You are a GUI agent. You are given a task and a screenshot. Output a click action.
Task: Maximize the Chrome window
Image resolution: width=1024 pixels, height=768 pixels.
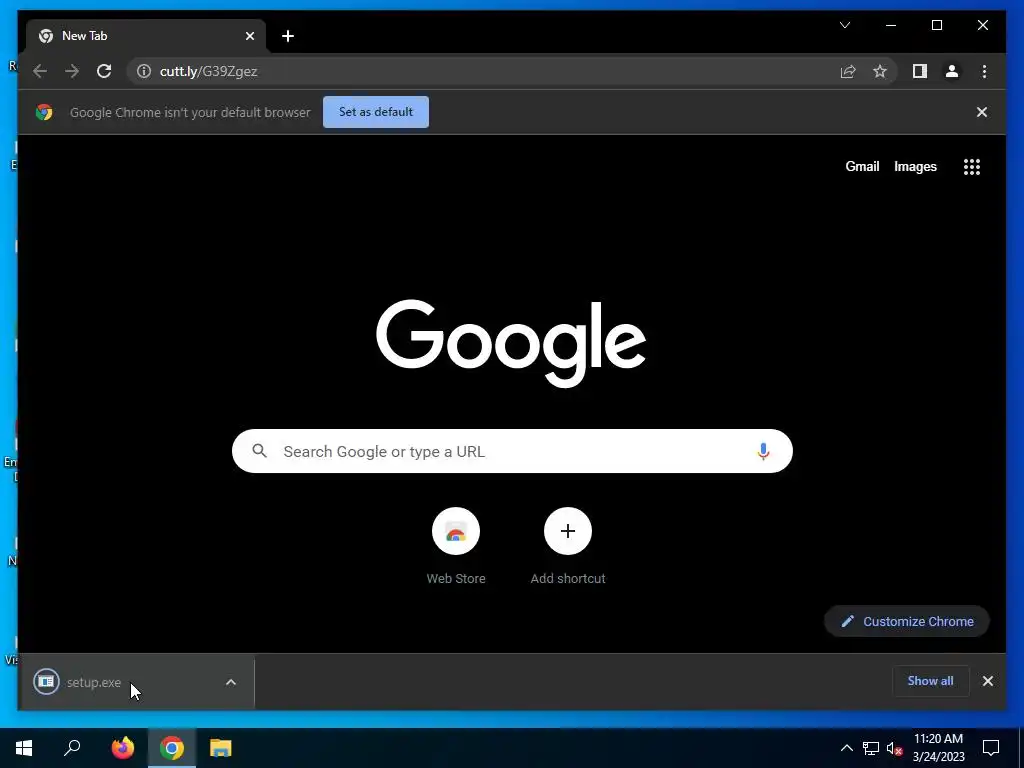[x=936, y=25]
